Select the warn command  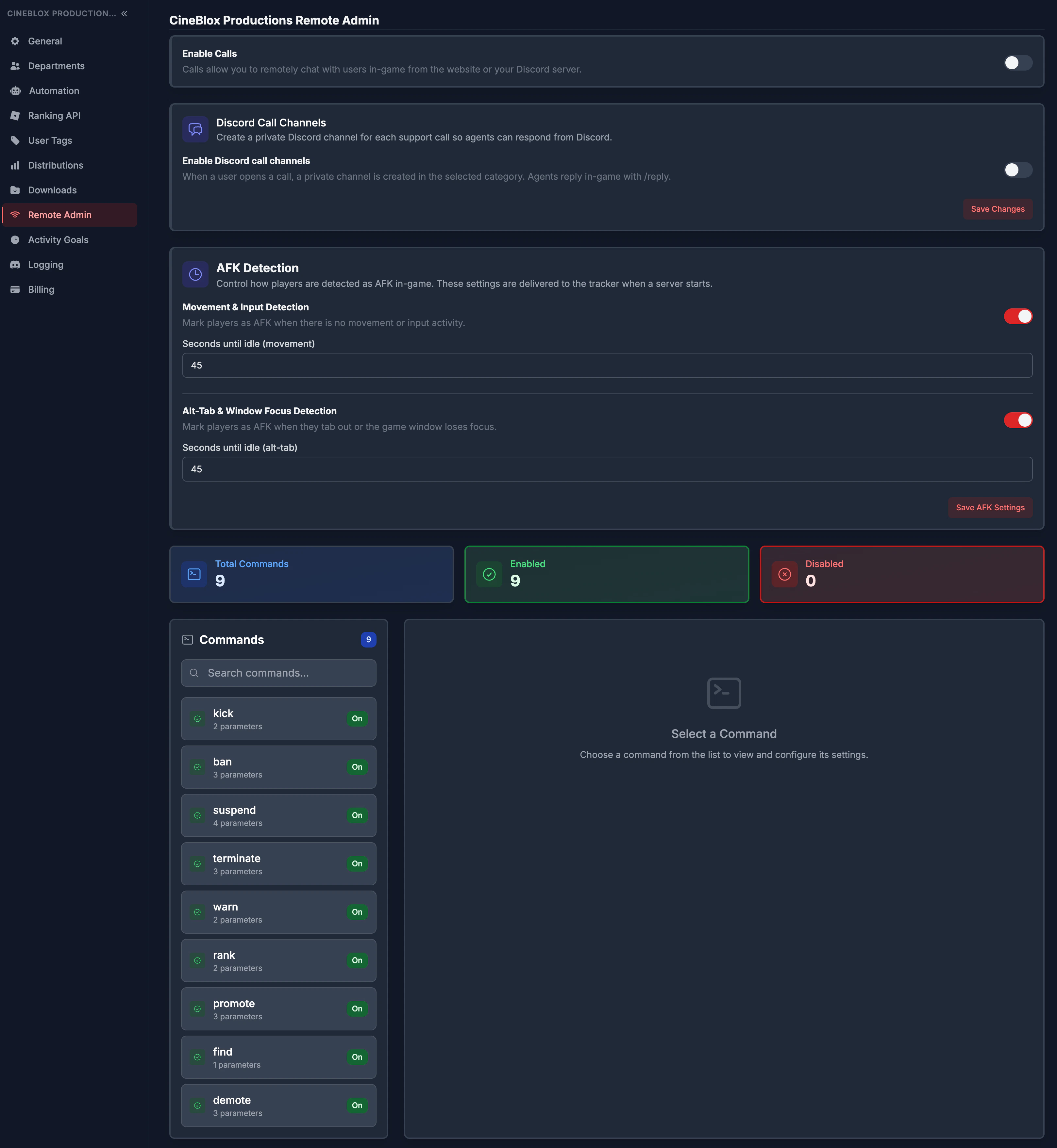tap(278, 912)
